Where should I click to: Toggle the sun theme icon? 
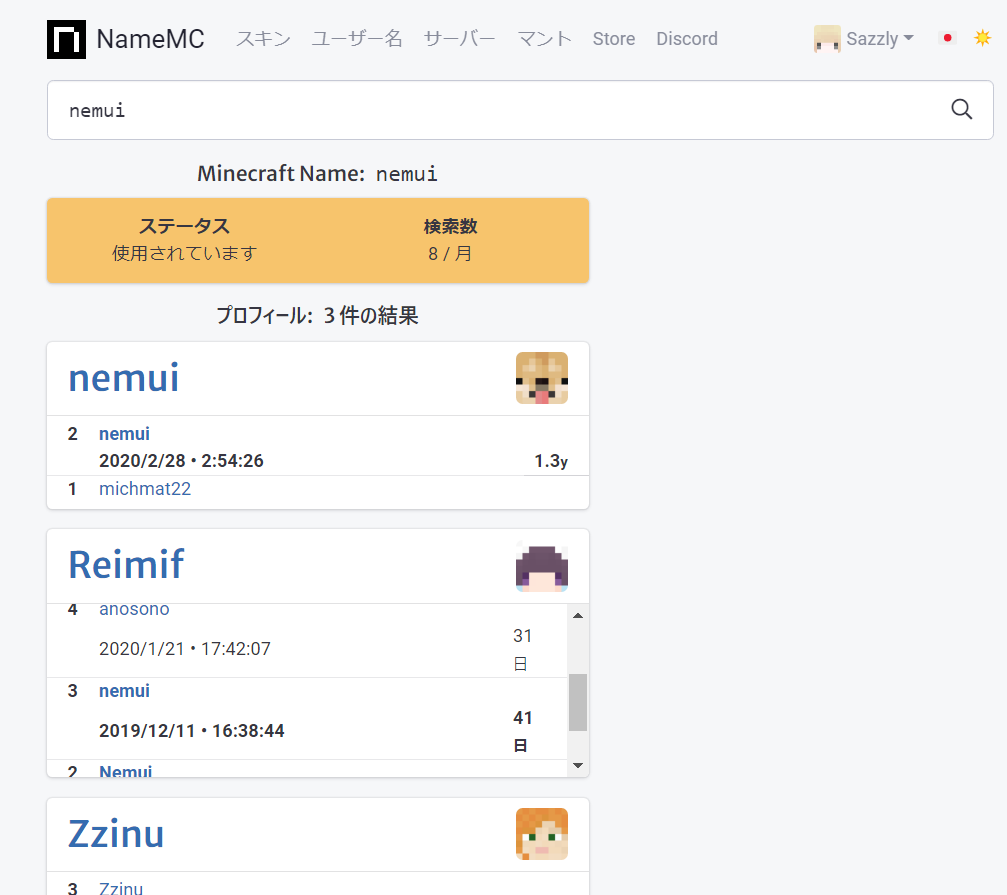[x=982, y=38]
